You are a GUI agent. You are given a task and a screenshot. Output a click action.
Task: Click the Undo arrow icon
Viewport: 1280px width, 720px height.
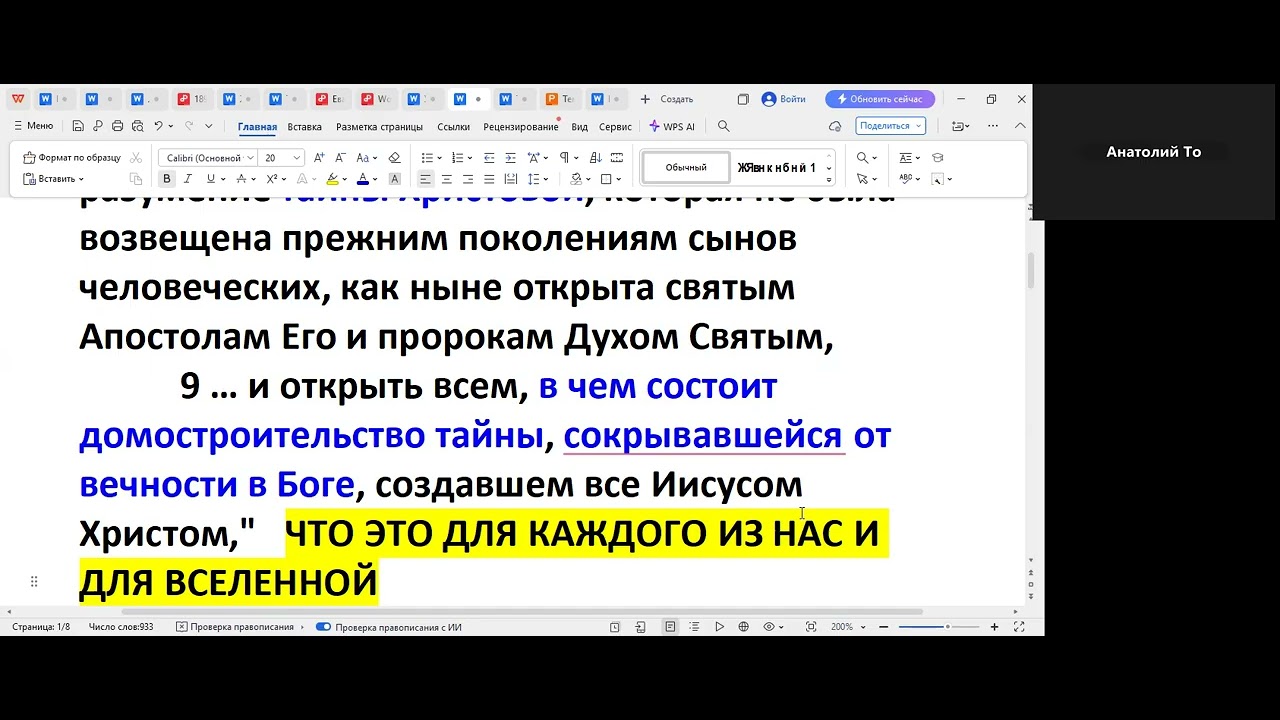pyautogui.click(x=158, y=126)
